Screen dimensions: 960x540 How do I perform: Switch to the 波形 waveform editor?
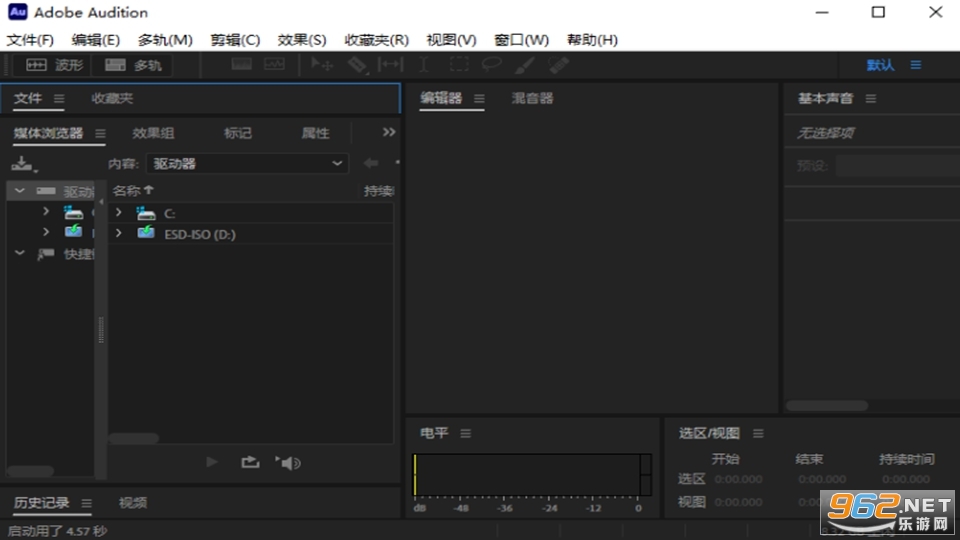tap(54, 65)
